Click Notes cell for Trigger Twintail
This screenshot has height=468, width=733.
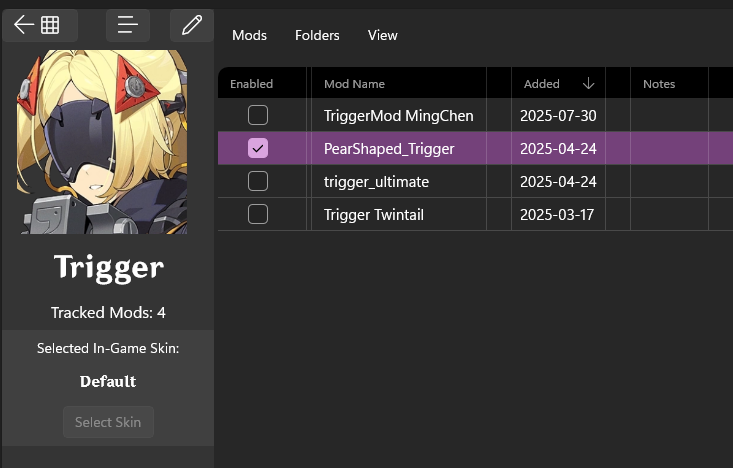coord(669,214)
